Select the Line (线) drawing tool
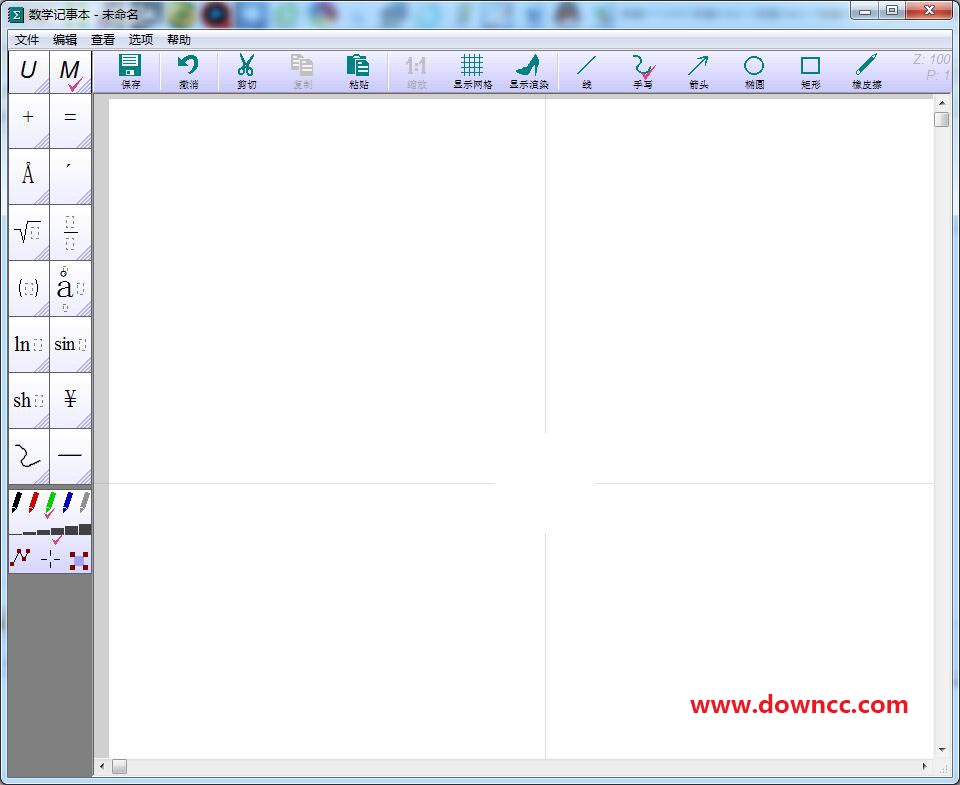960x785 pixels. pos(587,71)
